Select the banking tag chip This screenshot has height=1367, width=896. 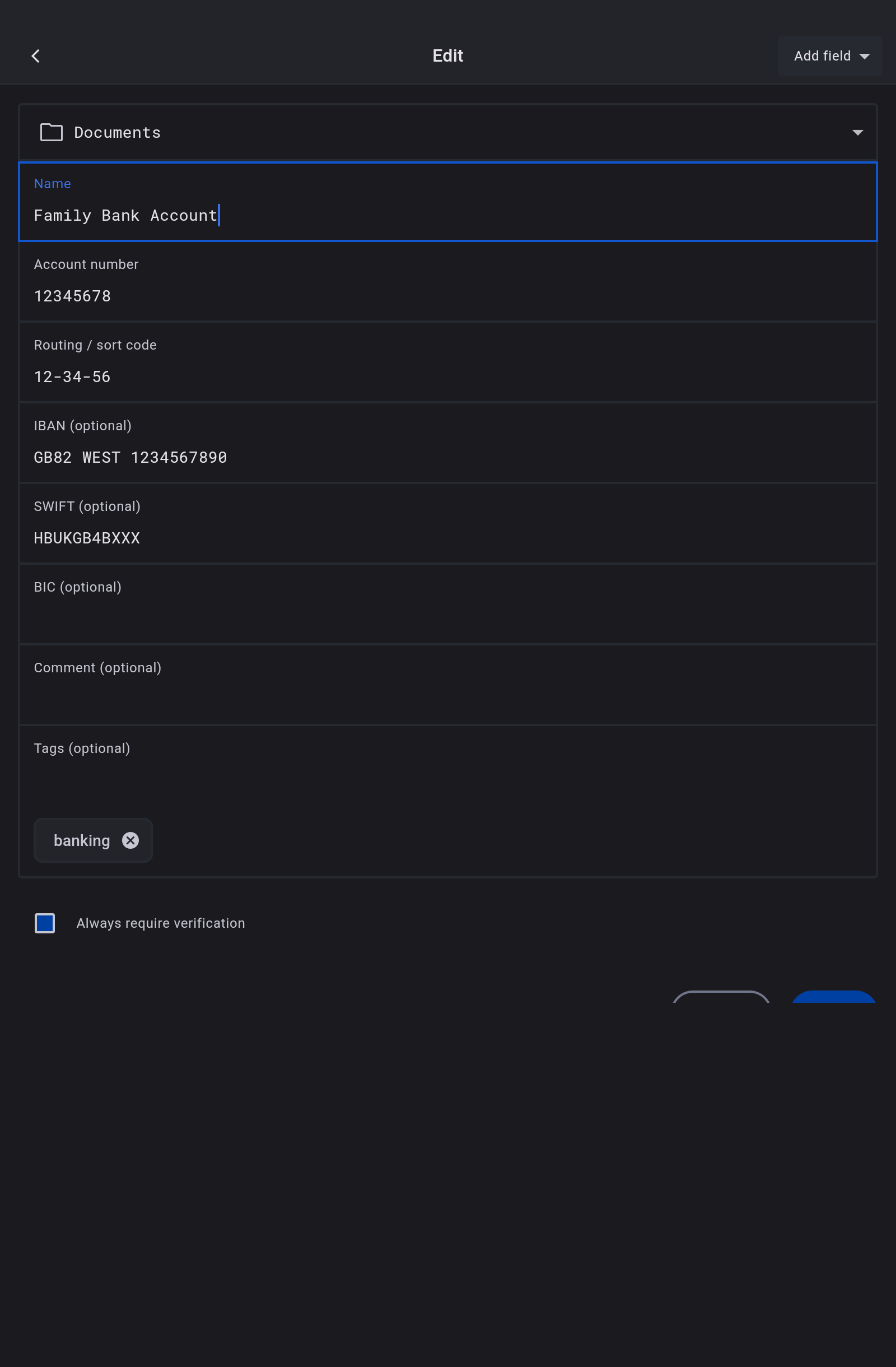pyautogui.click(x=82, y=840)
